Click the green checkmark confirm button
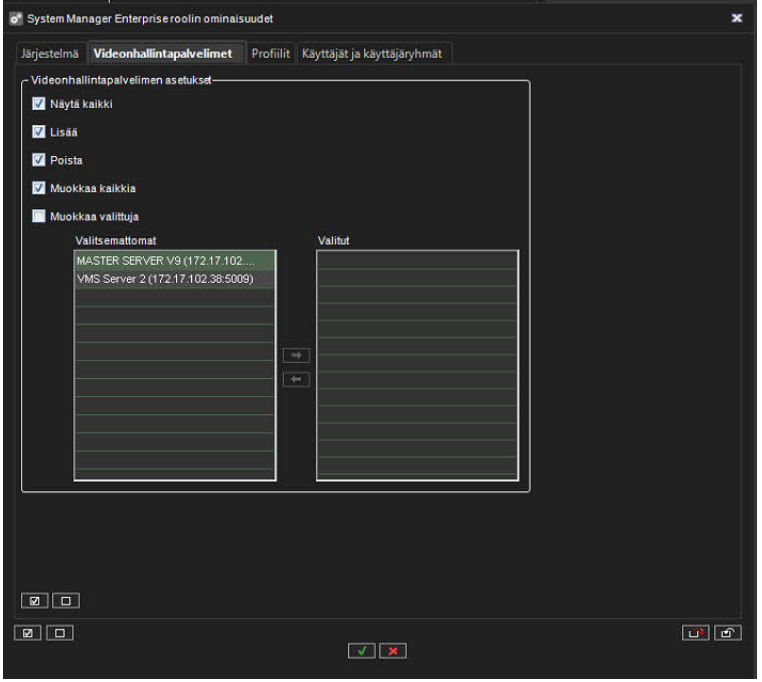The width and height of the screenshot is (762, 682). click(362, 651)
